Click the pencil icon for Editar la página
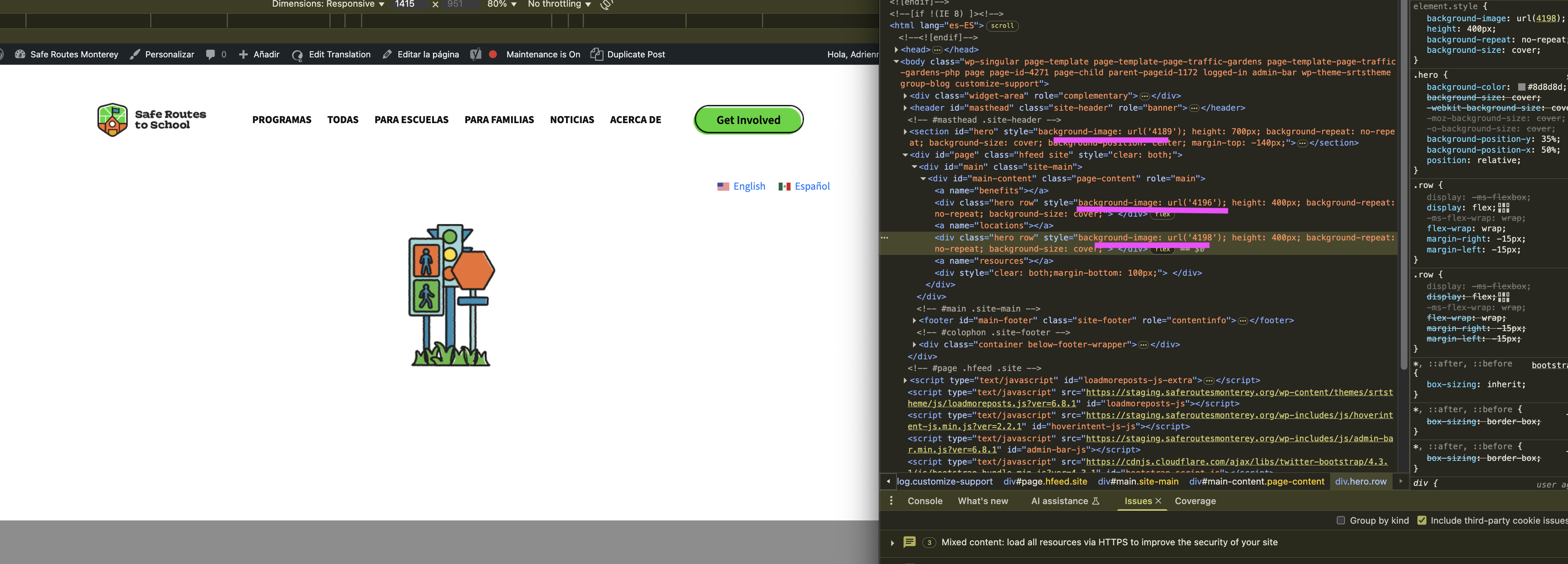The width and height of the screenshot is (1568, 564). click(387, 54)
